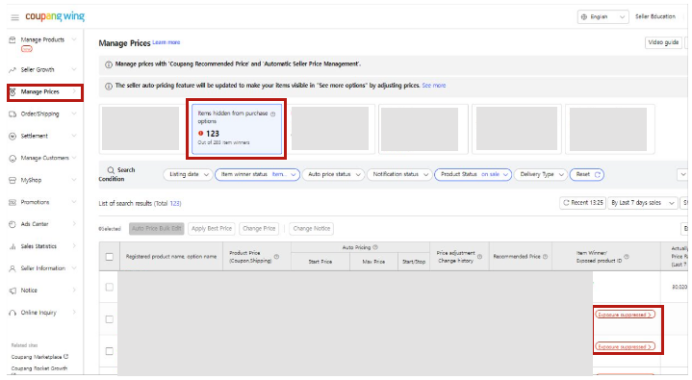Click the Auto Price Bulk Edit button
The height and width of the screenshot is (380, 692).
[157, 229]
